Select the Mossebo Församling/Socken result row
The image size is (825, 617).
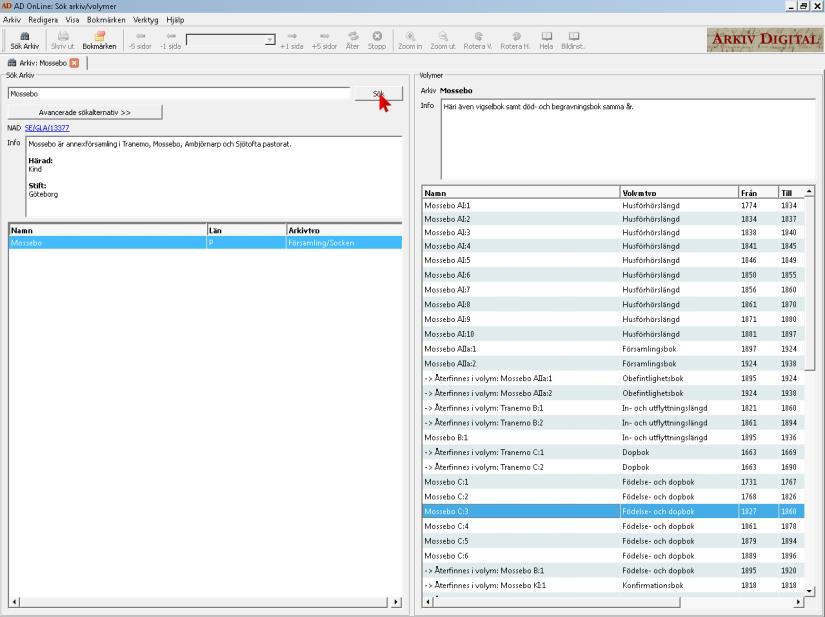click(206, 243)
